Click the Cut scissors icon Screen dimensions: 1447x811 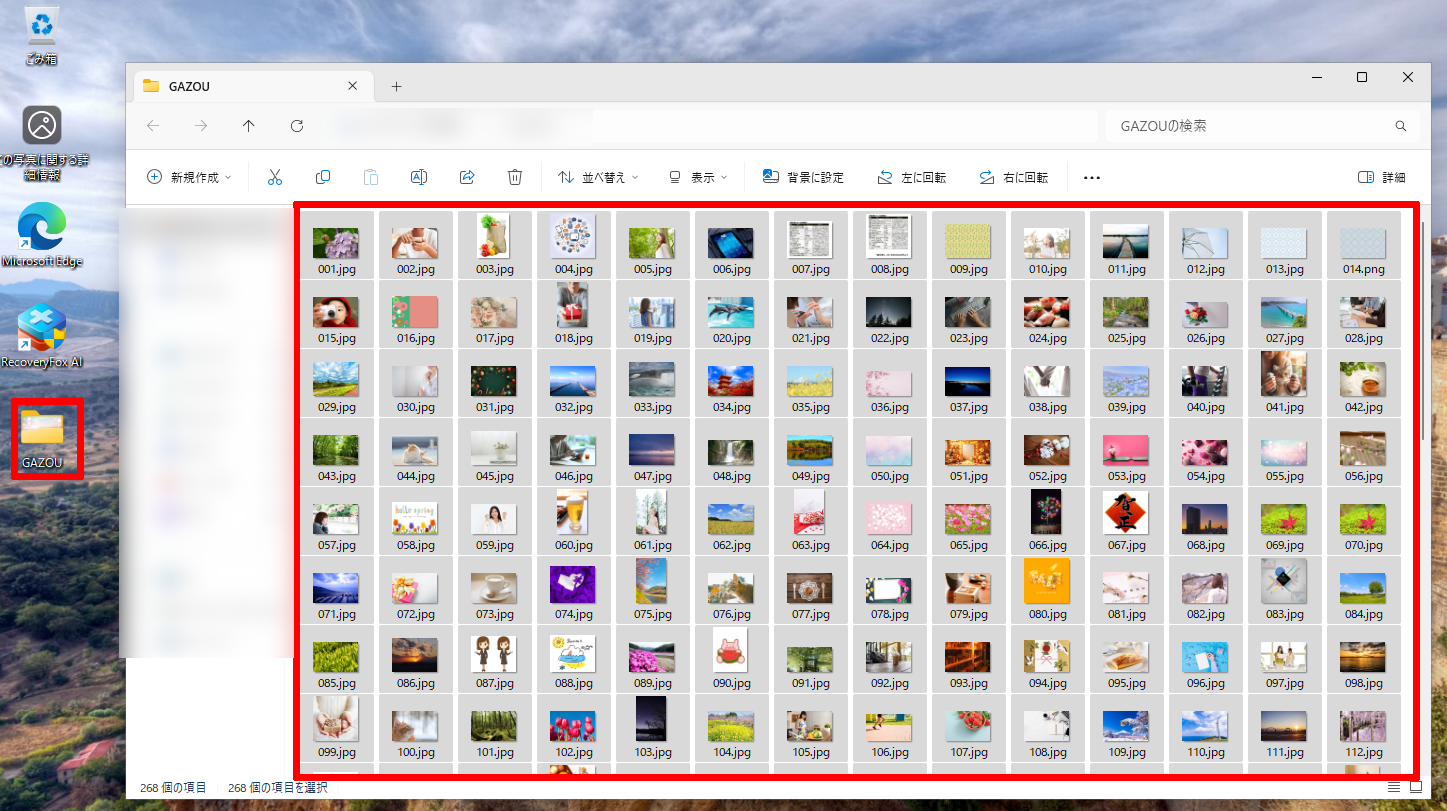(275, 177)
